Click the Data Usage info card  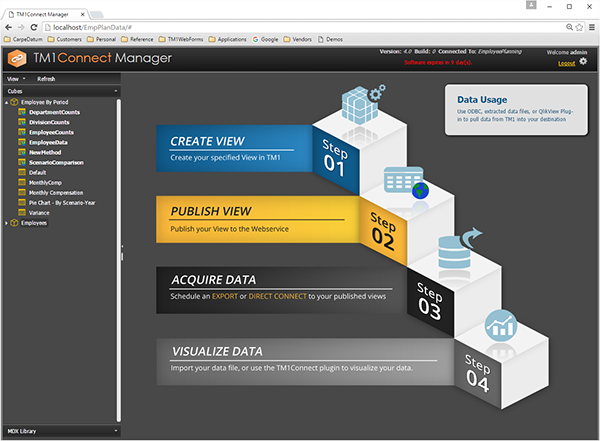click(516, 110)
